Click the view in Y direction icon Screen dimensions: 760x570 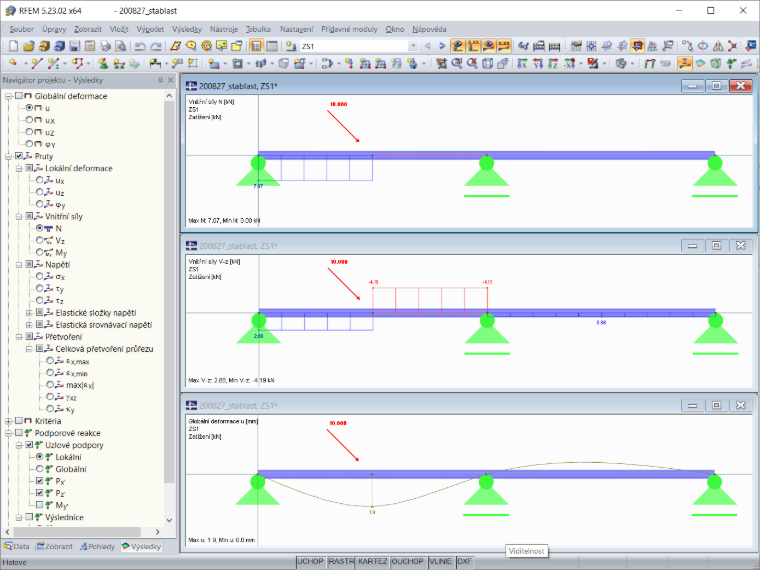point(538,63)
